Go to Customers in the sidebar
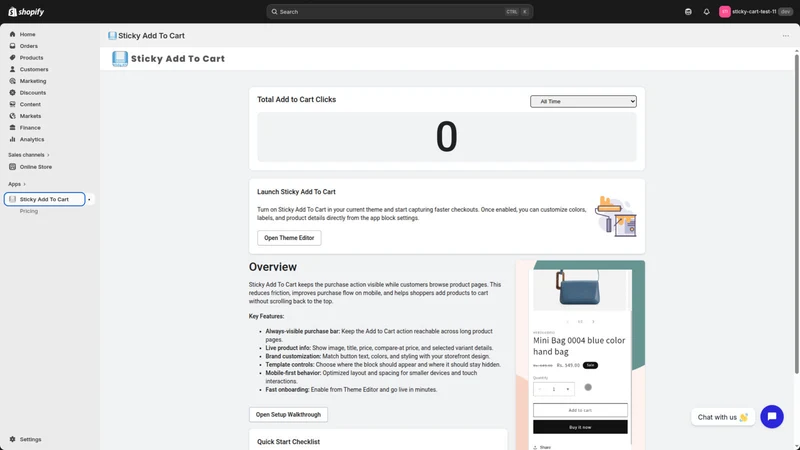800x450 pixels. 34,69
